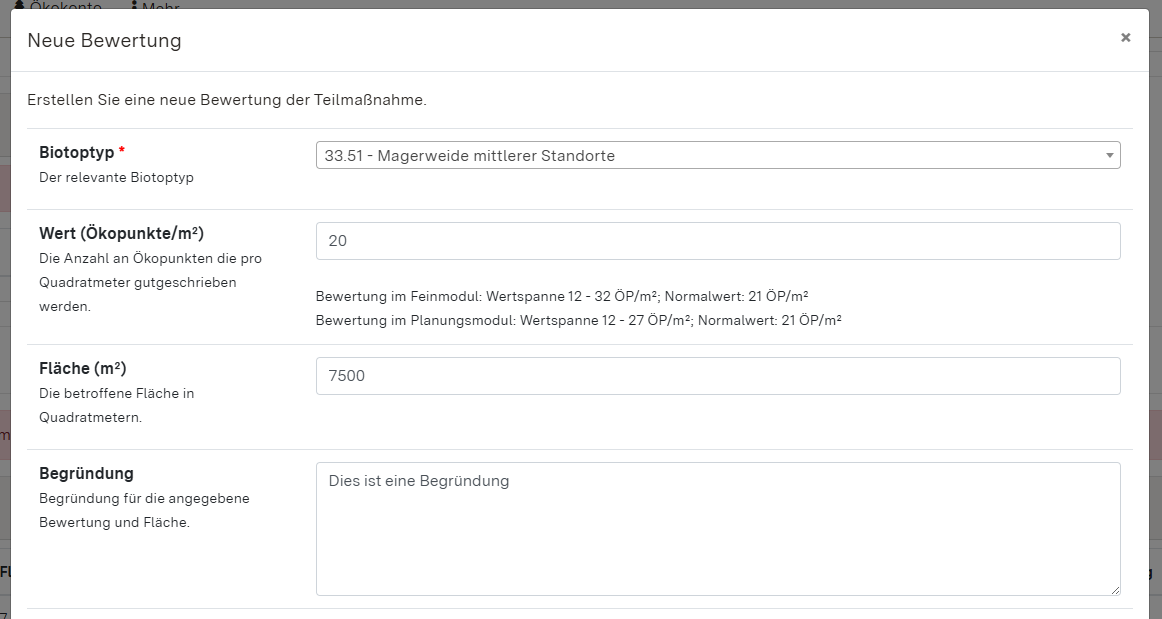Click the 'Neue Bewertung' dialog title
This screenshot has width=1162, height=619.
(104, 41)
